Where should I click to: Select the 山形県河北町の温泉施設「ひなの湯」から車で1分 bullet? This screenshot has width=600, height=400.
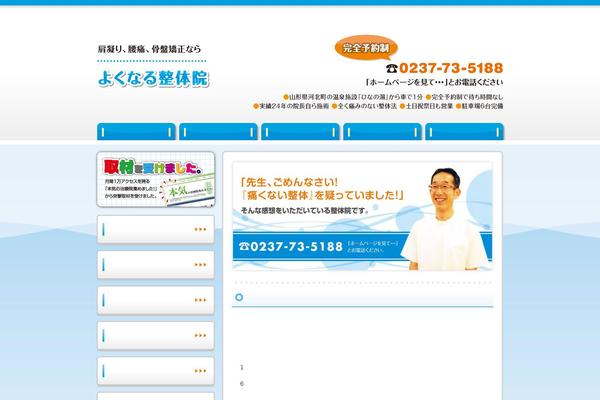[x=356, y=97]
